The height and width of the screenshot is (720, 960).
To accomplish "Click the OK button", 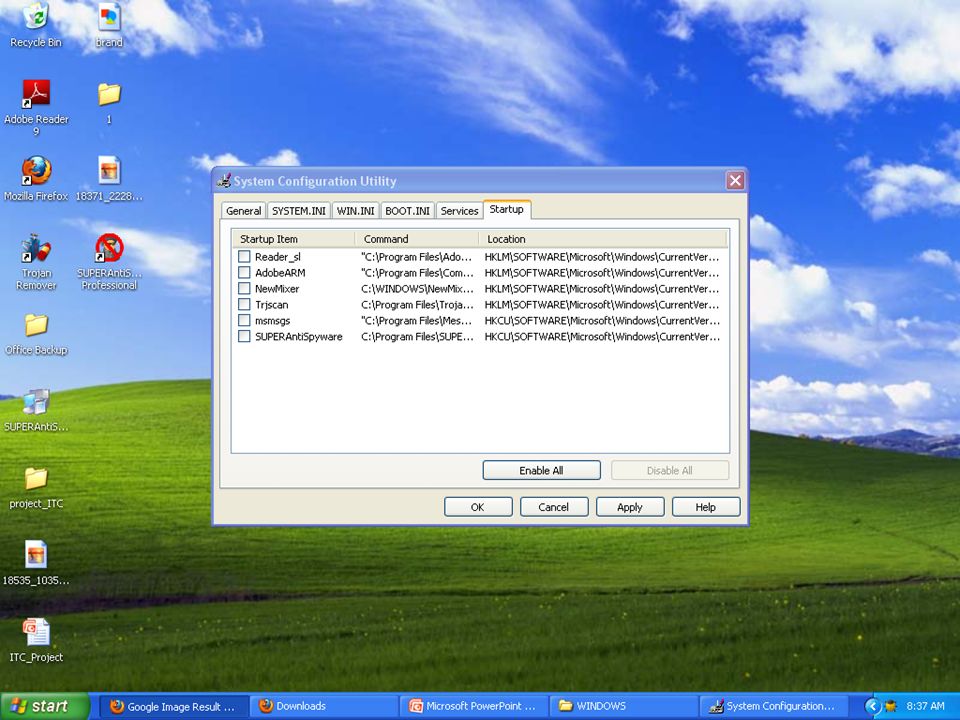I will 478,507.
